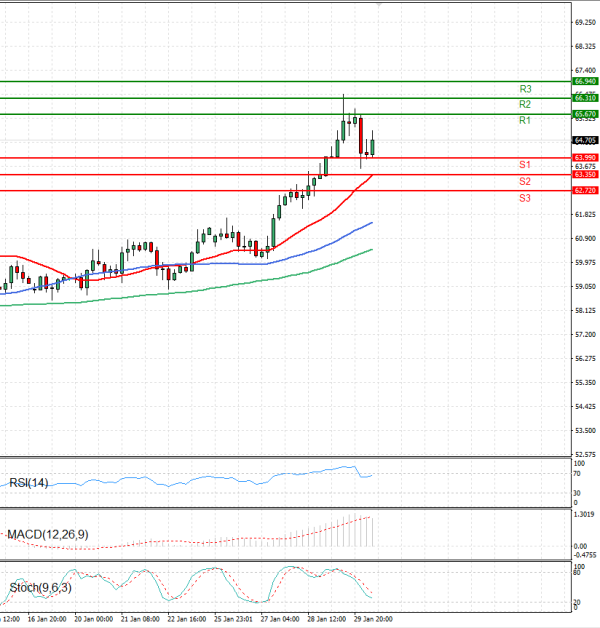Viewport: 600px width, 628px height.
Task: Click the S2 support label
Action: coord(524,182)
